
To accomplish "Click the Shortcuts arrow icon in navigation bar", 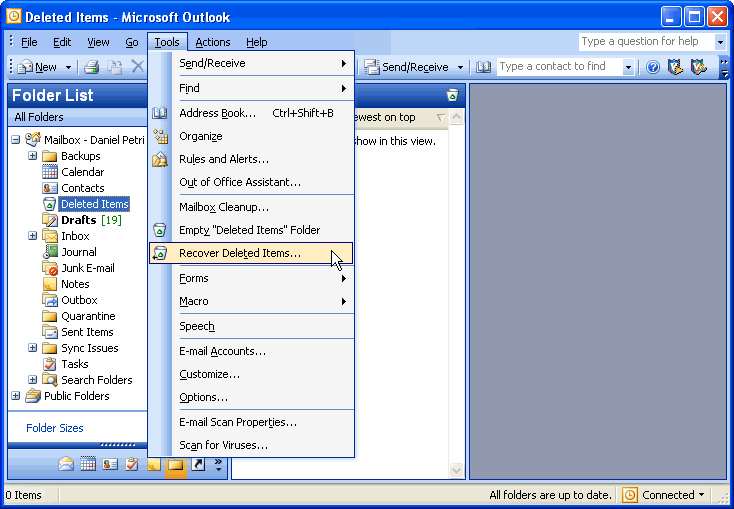I will 198,464.
